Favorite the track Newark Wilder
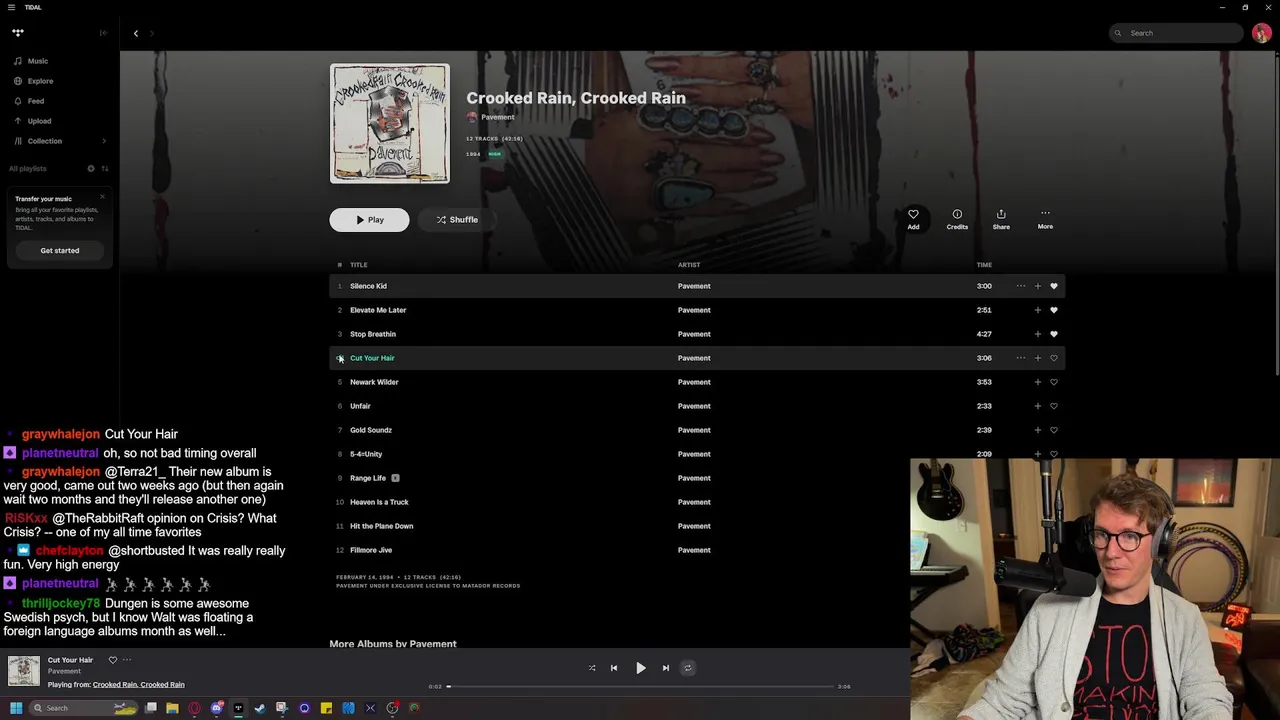The image size is (1280, 720). pyautogui.click(x=1054, y=382)
